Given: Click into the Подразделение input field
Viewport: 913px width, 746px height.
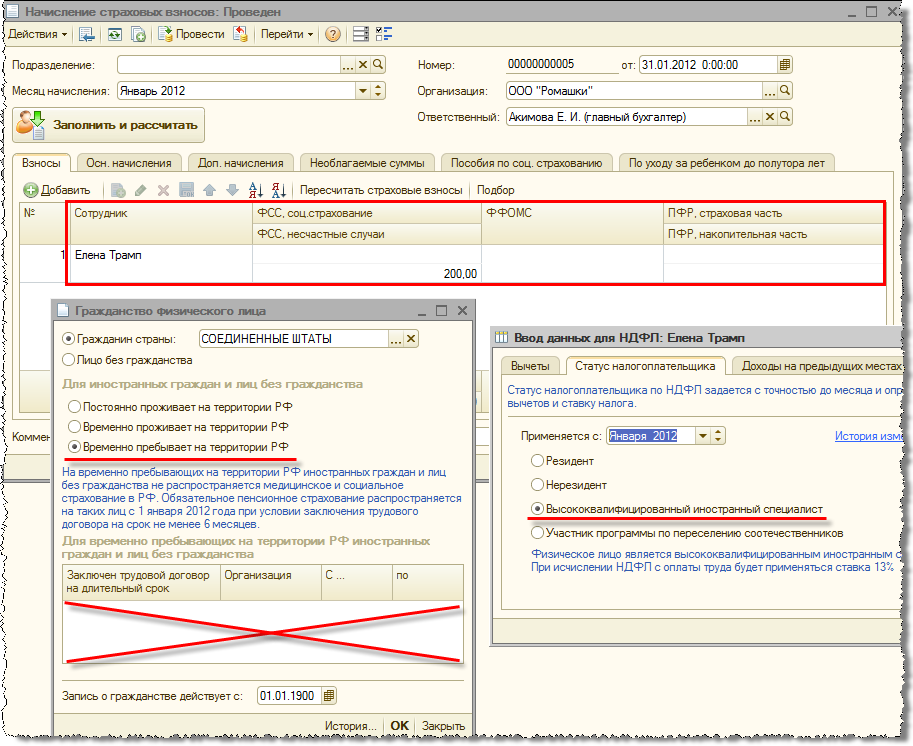Looking at the screenshot, I should [228, 65].
